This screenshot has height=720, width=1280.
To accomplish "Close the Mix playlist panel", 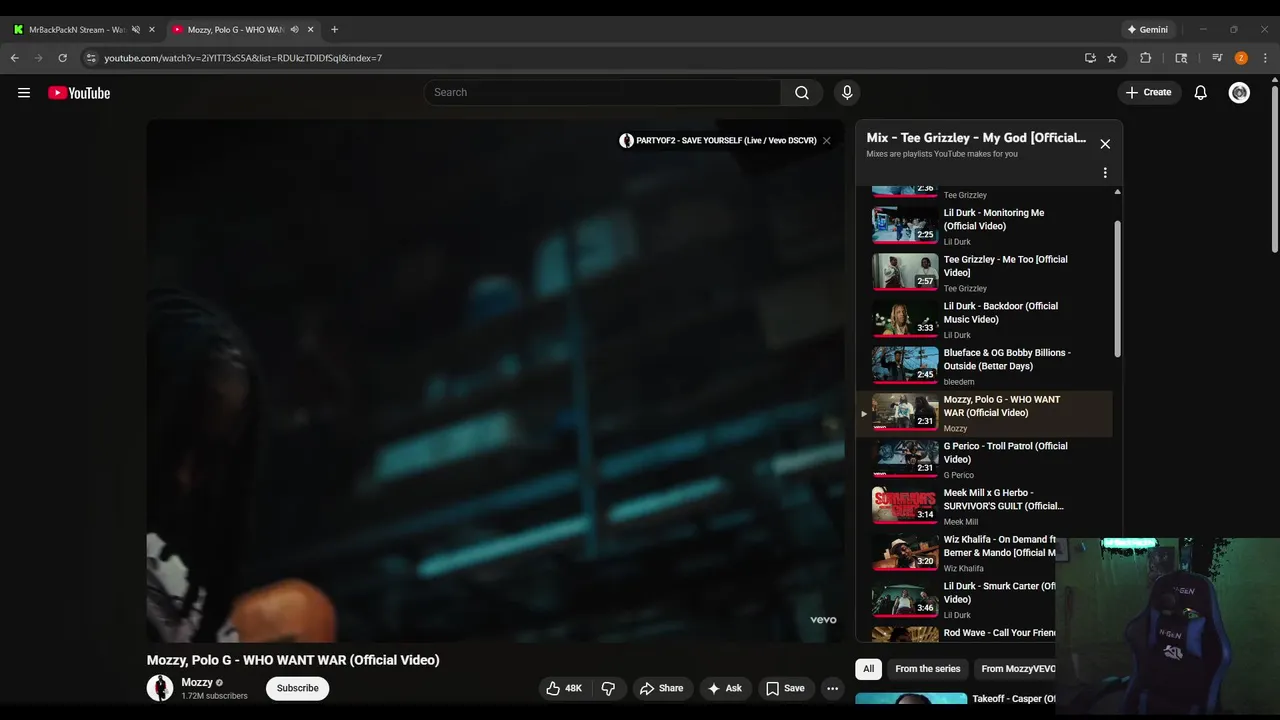I will (x=1105, y=144).
